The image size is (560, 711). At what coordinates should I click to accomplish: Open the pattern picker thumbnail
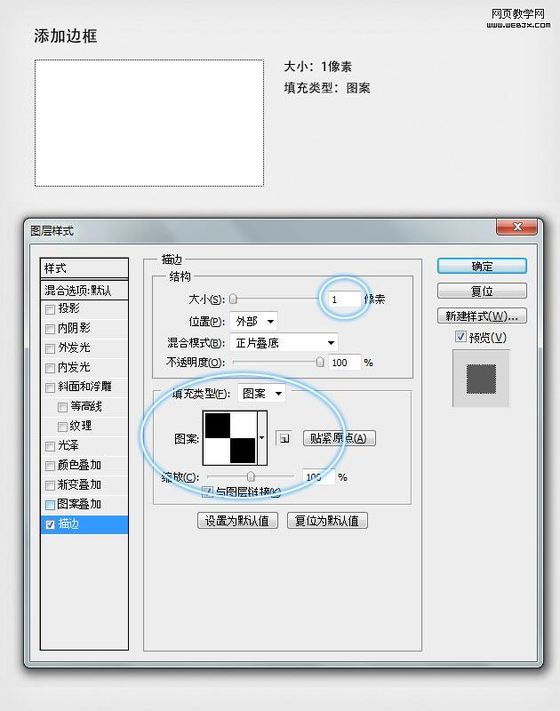click(x=230, y=438)
